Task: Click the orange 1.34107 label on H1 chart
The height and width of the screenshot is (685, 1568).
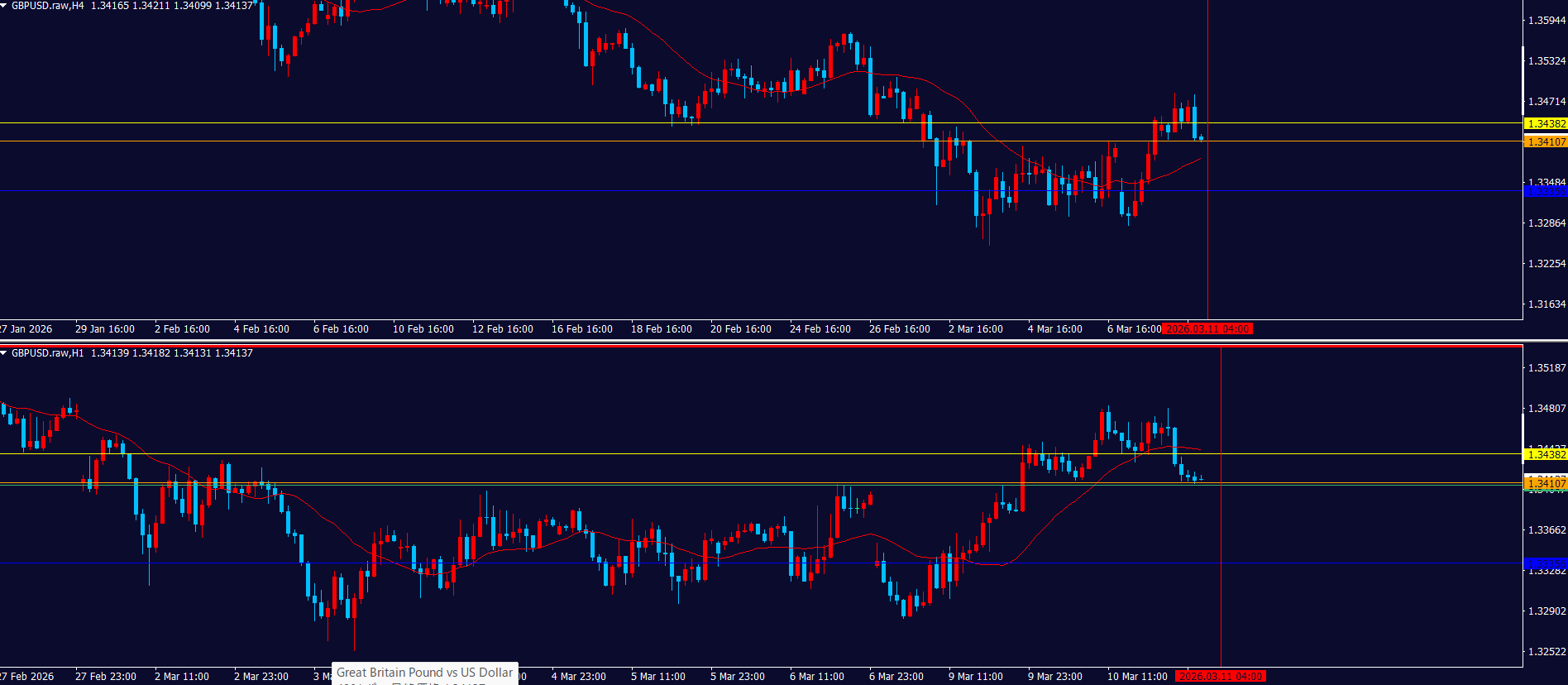Action: point(1545,483)
